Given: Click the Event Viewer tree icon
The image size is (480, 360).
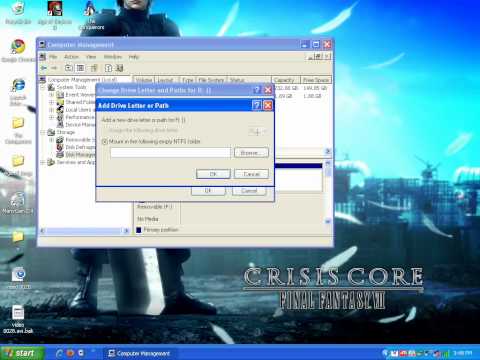Looking at the screenshot, I should pyautogui.click(x=60, y=95).
